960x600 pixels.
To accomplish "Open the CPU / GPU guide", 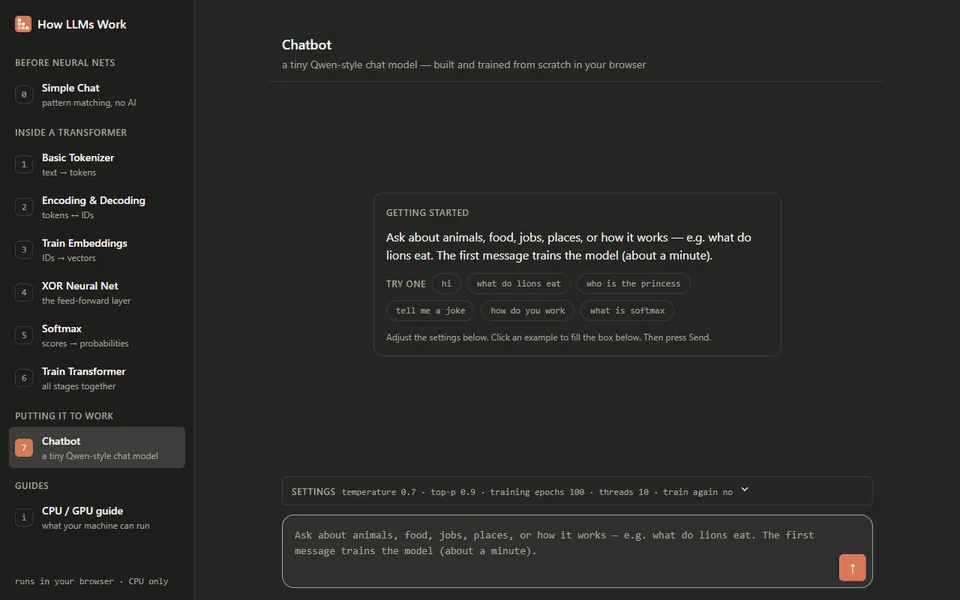I will point(97,517).
